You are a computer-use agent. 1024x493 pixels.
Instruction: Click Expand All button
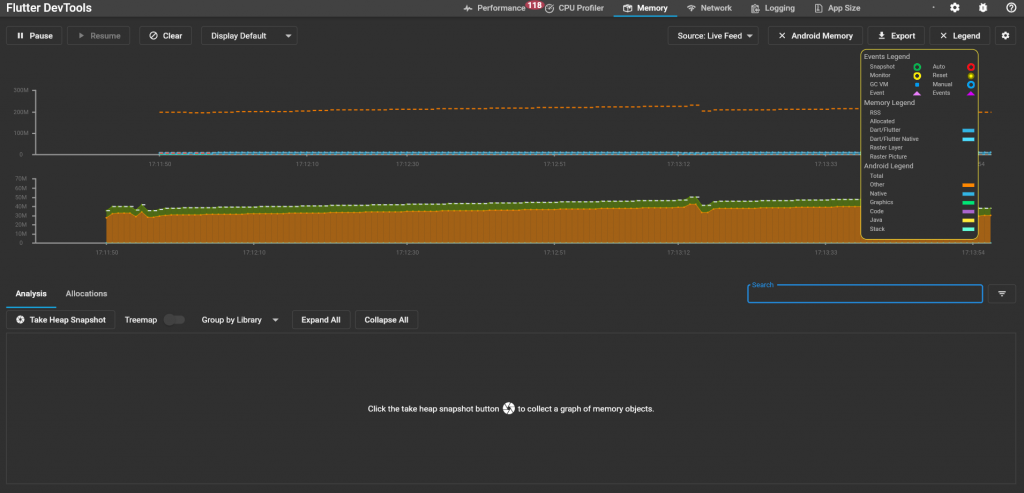pyautogui.click(x=321, y=320)
